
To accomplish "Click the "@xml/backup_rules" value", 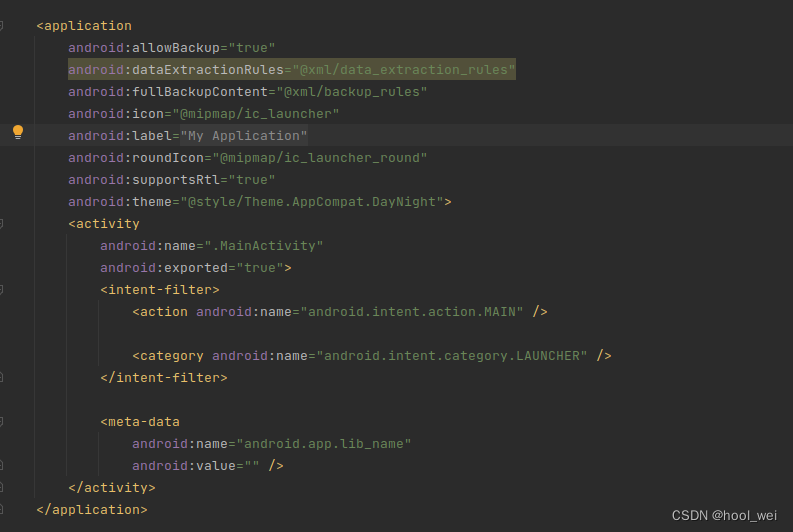I will coord(351,92).
